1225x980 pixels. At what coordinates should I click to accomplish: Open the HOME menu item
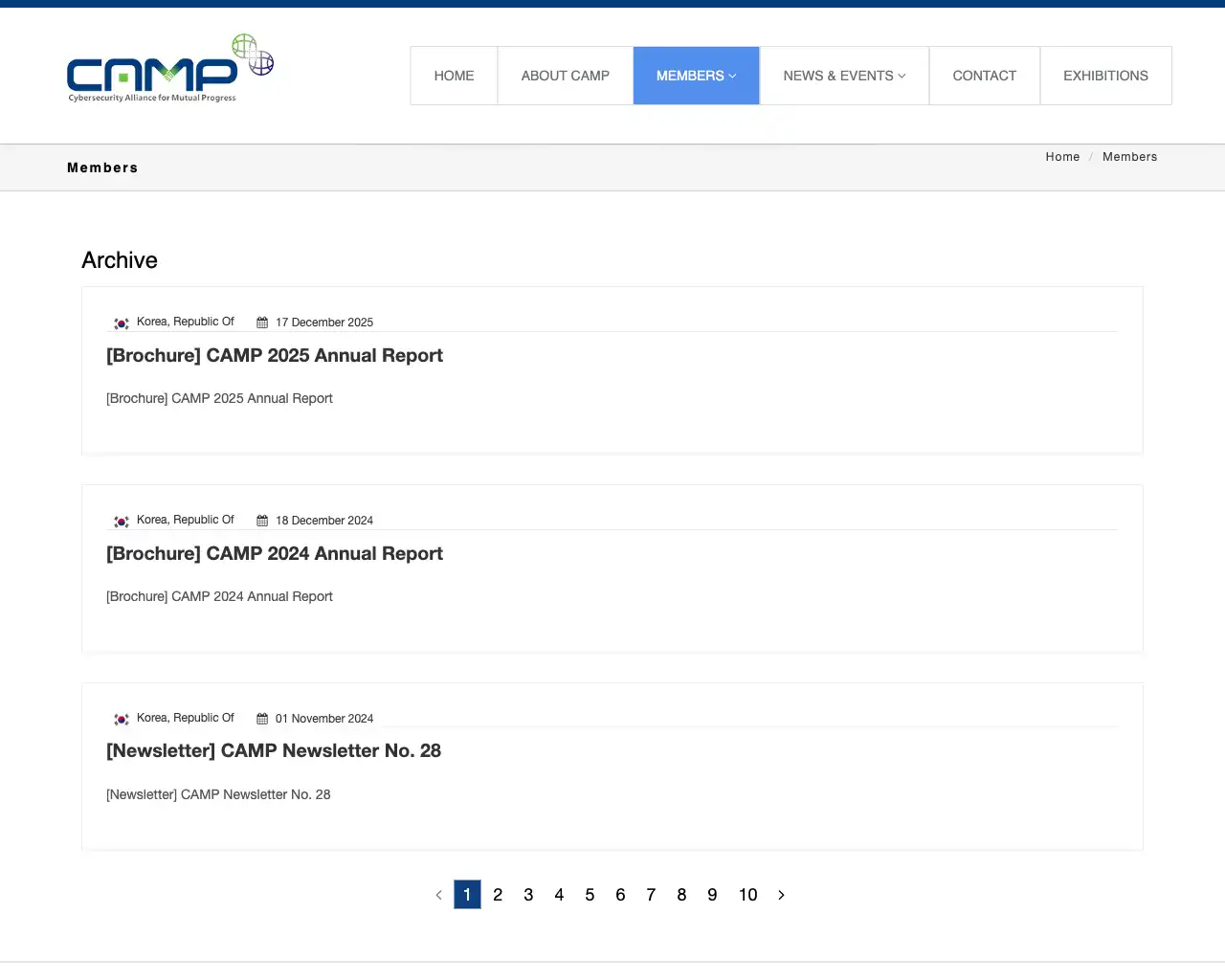[x=454, y=76]
